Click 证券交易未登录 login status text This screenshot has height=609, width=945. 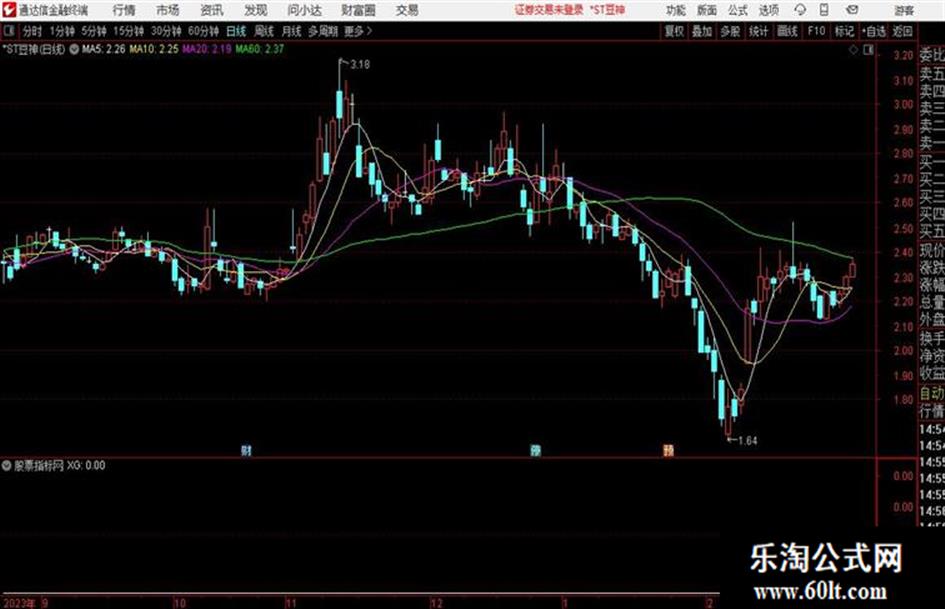point(549,10)
